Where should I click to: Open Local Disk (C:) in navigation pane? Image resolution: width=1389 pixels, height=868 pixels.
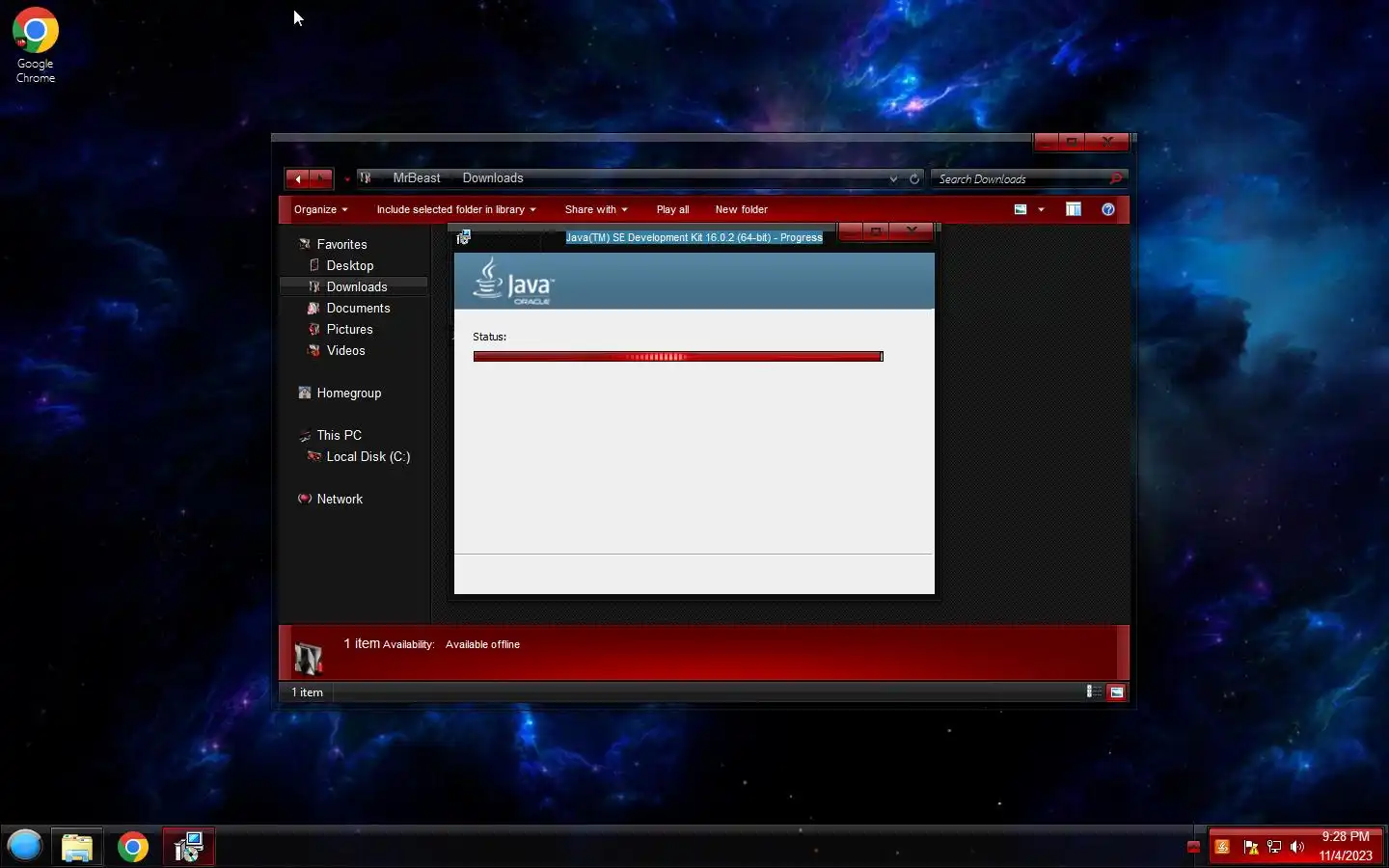[368, 456]
